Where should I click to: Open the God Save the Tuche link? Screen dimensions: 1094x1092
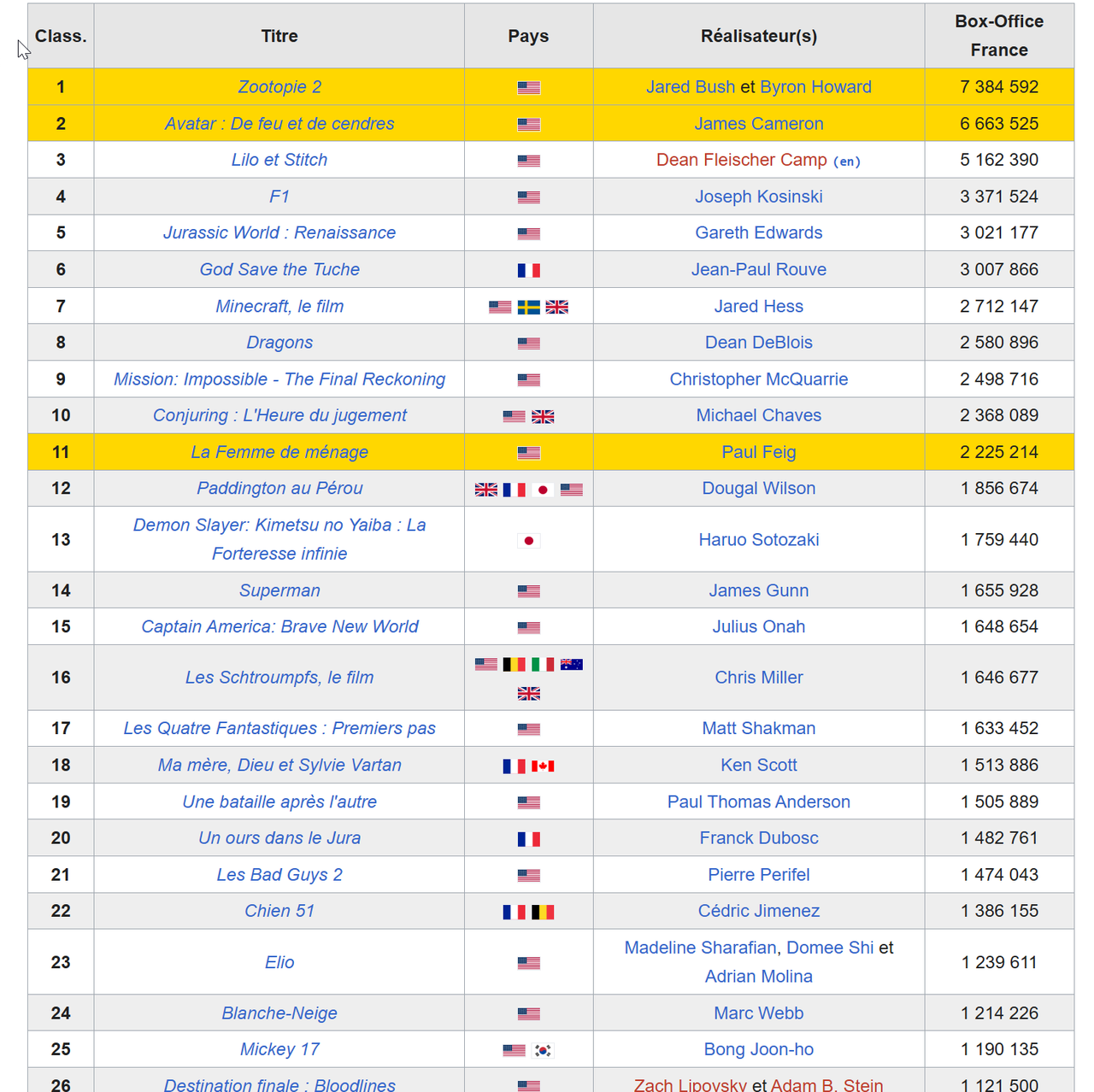pyautogui.click(x=279, y=269)
